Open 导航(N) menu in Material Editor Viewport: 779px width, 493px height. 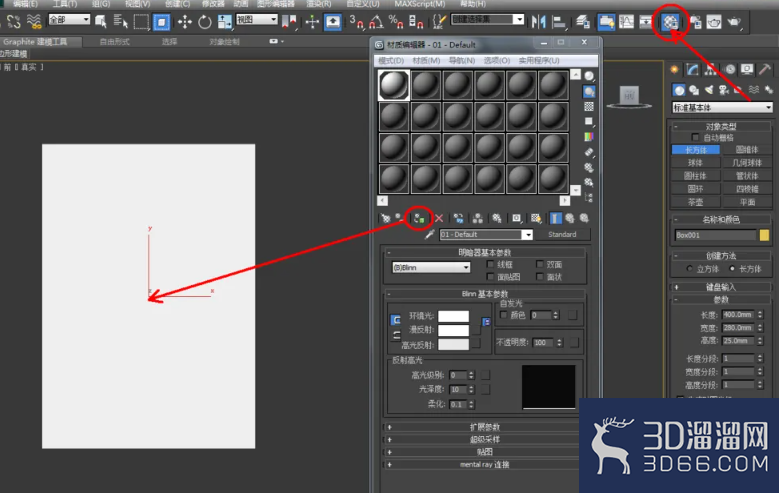pyautogui.click(x=462, y=61)
